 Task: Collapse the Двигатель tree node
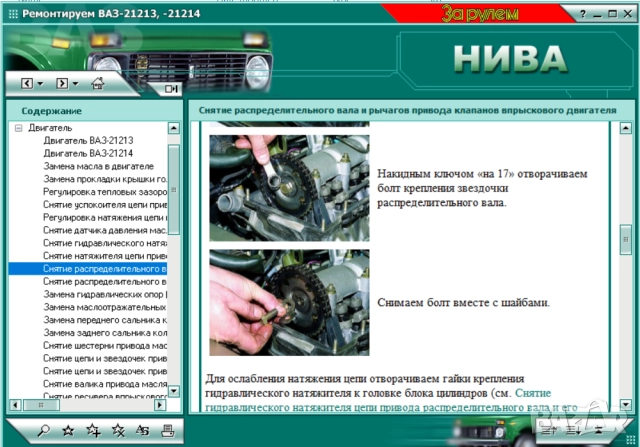(18, 129)
